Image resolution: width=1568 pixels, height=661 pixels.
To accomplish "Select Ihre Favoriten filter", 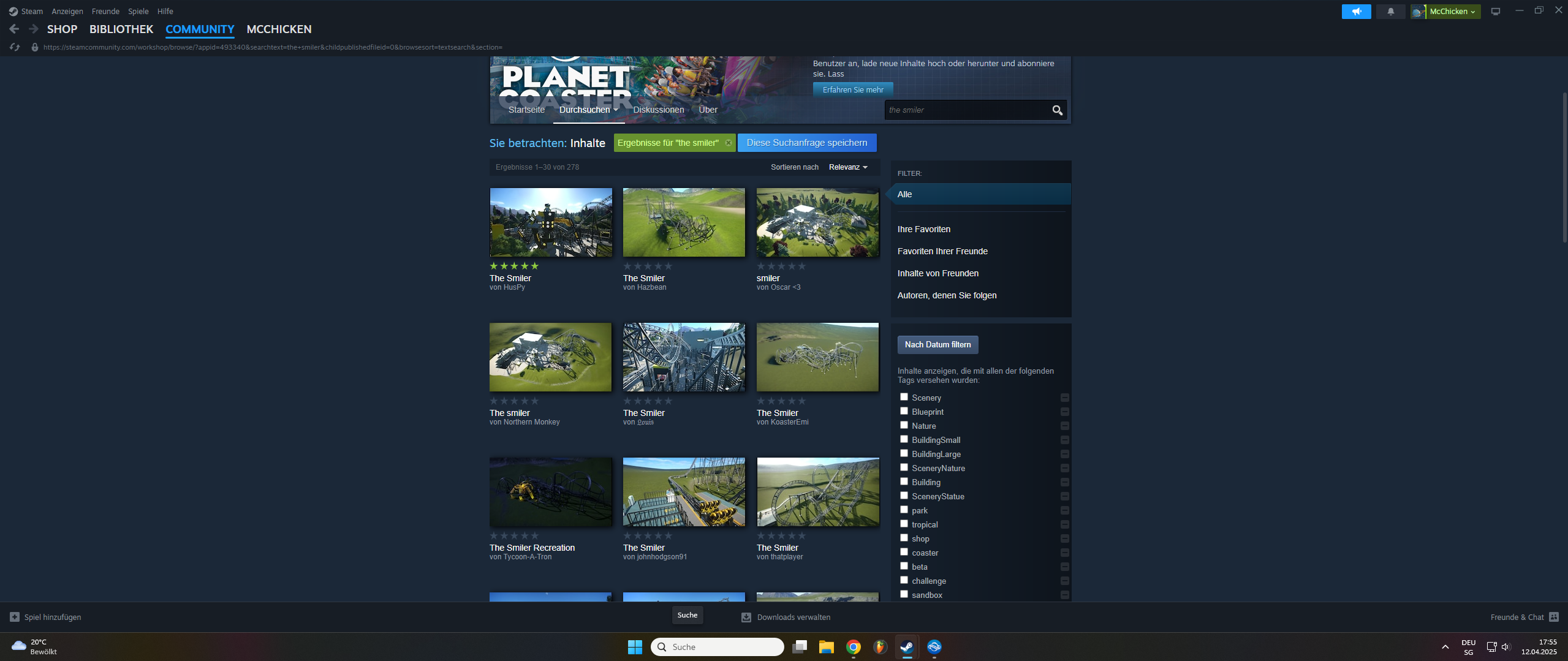I will [x=924, y=229].
